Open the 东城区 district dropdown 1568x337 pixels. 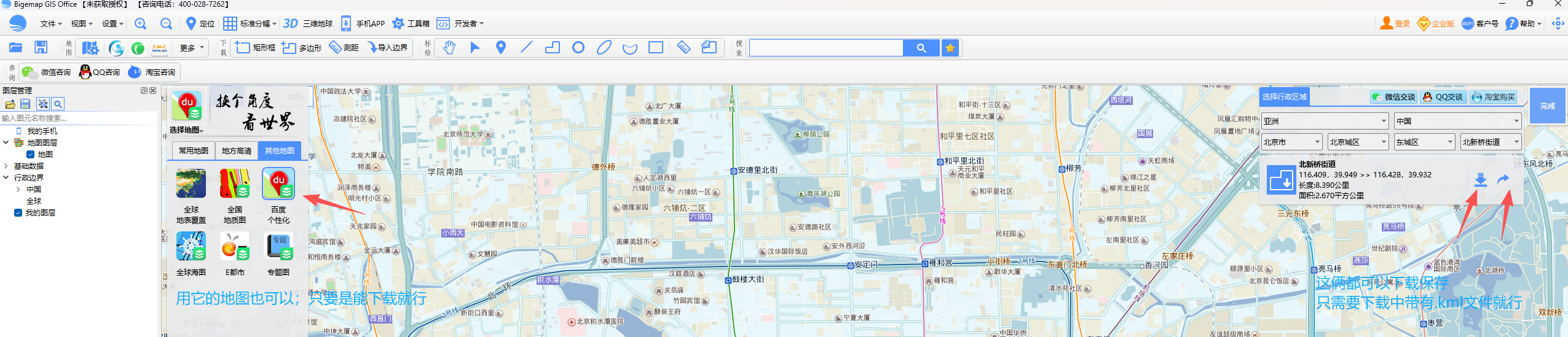(x=1425, y=142)
